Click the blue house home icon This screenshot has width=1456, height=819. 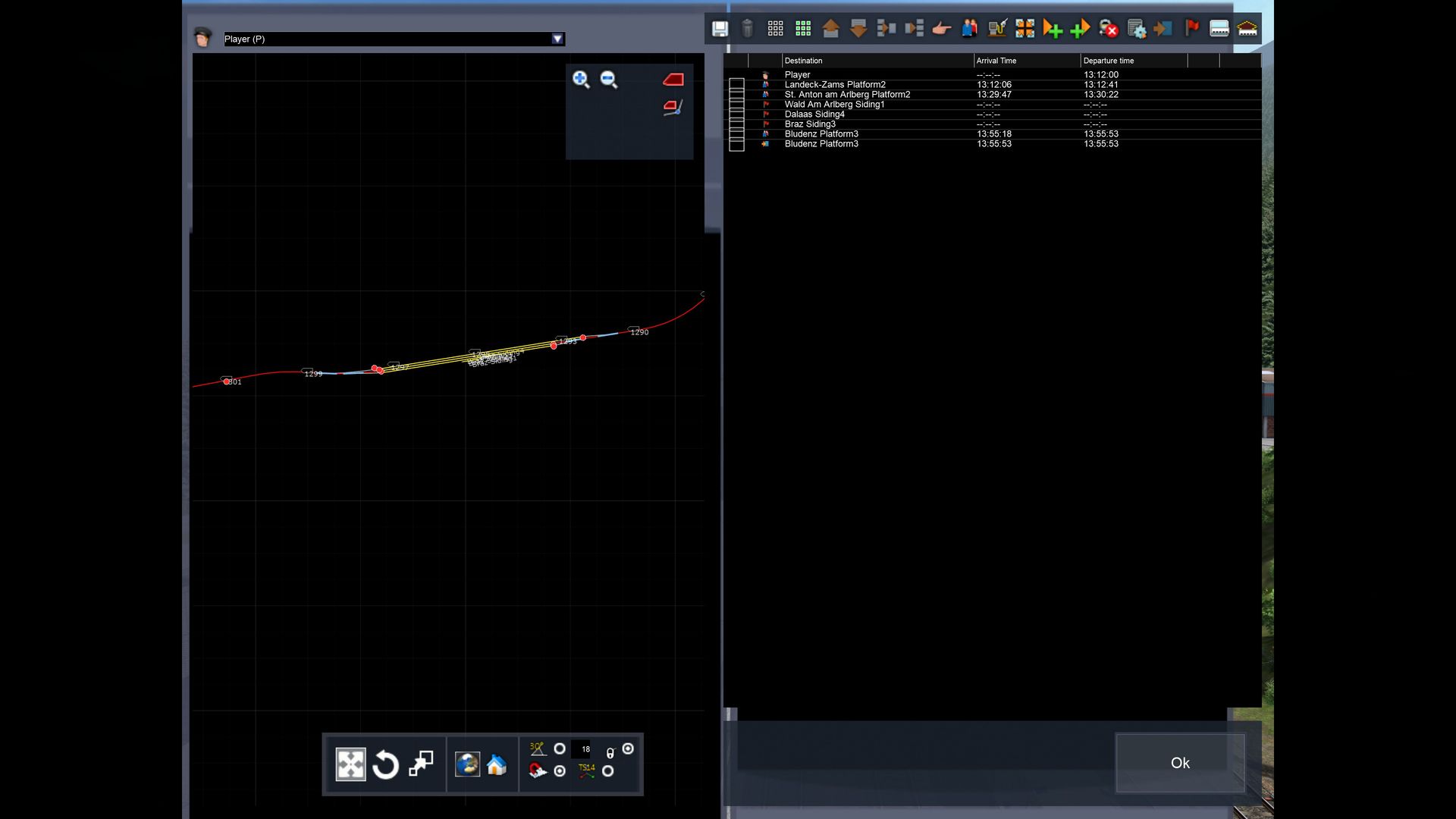click(x=497, y=764)
